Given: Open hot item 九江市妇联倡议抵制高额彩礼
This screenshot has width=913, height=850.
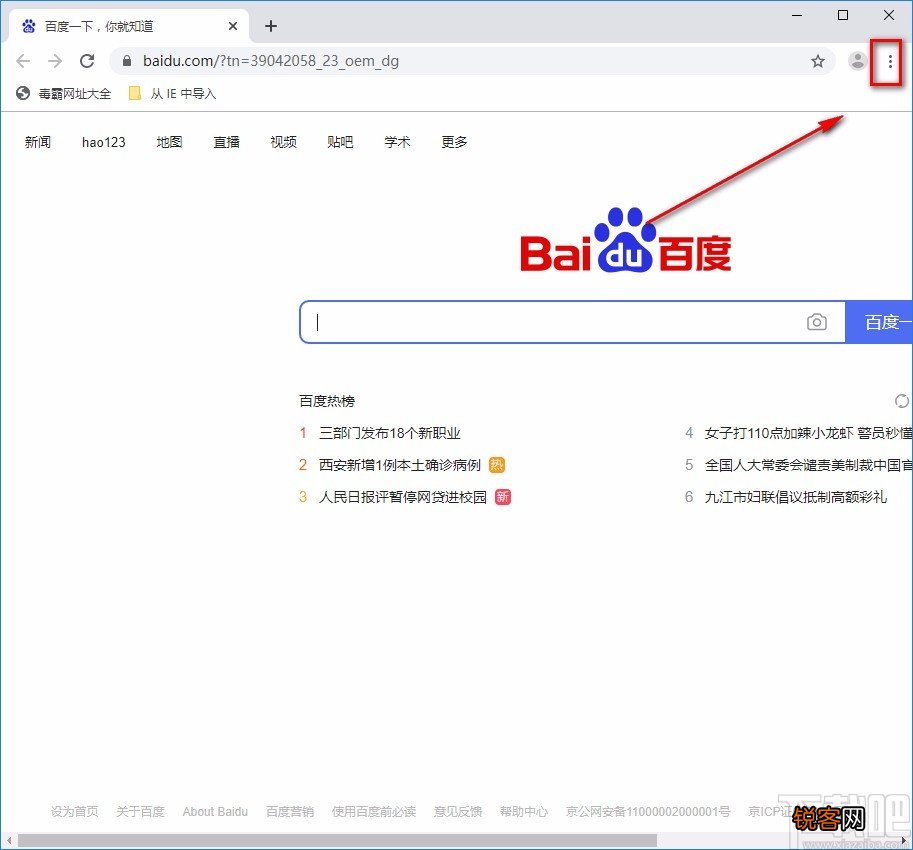Looking at the screenshot, I should point(795,497).
